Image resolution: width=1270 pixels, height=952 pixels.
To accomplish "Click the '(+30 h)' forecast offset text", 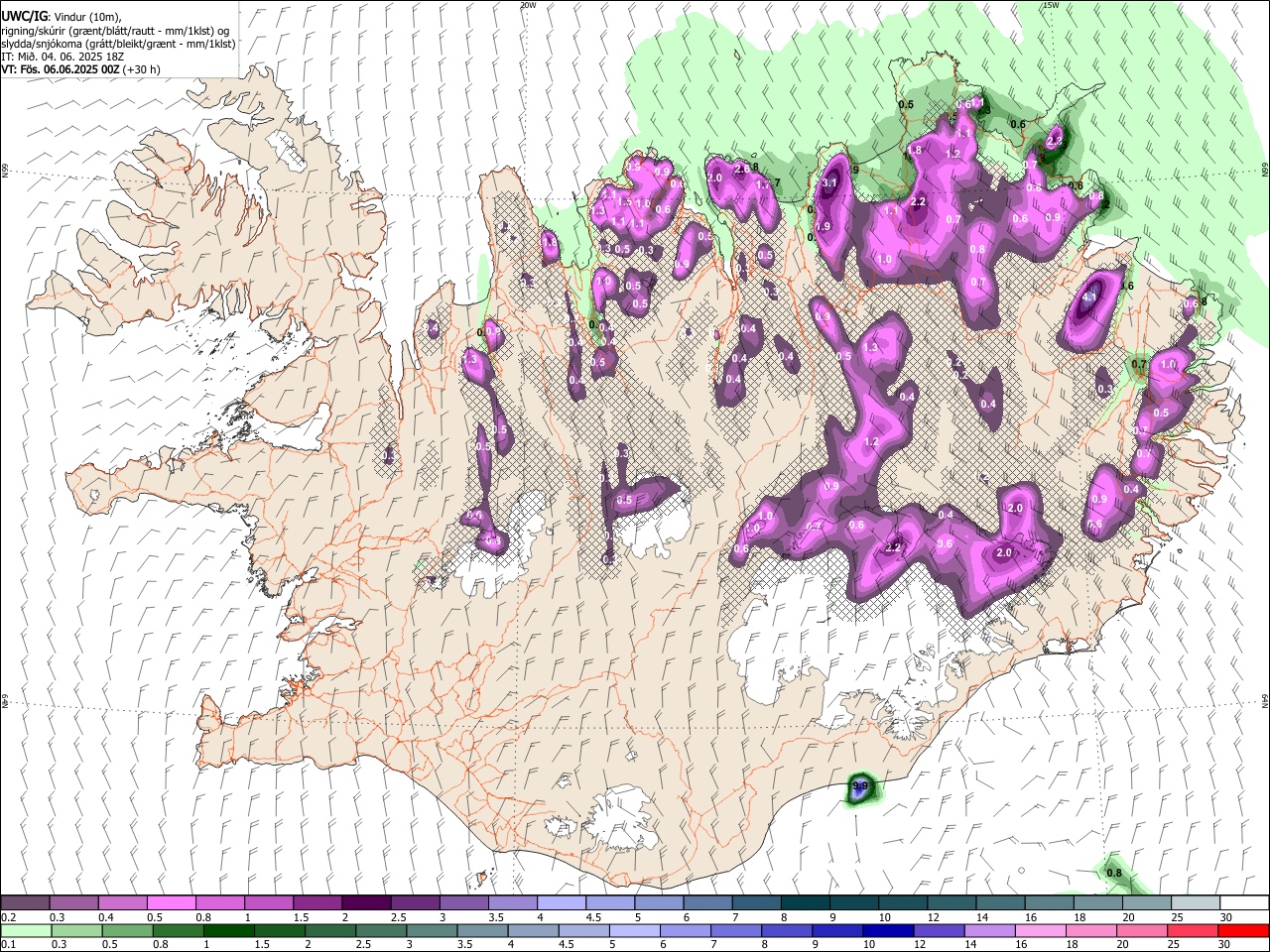I will 142,69.
